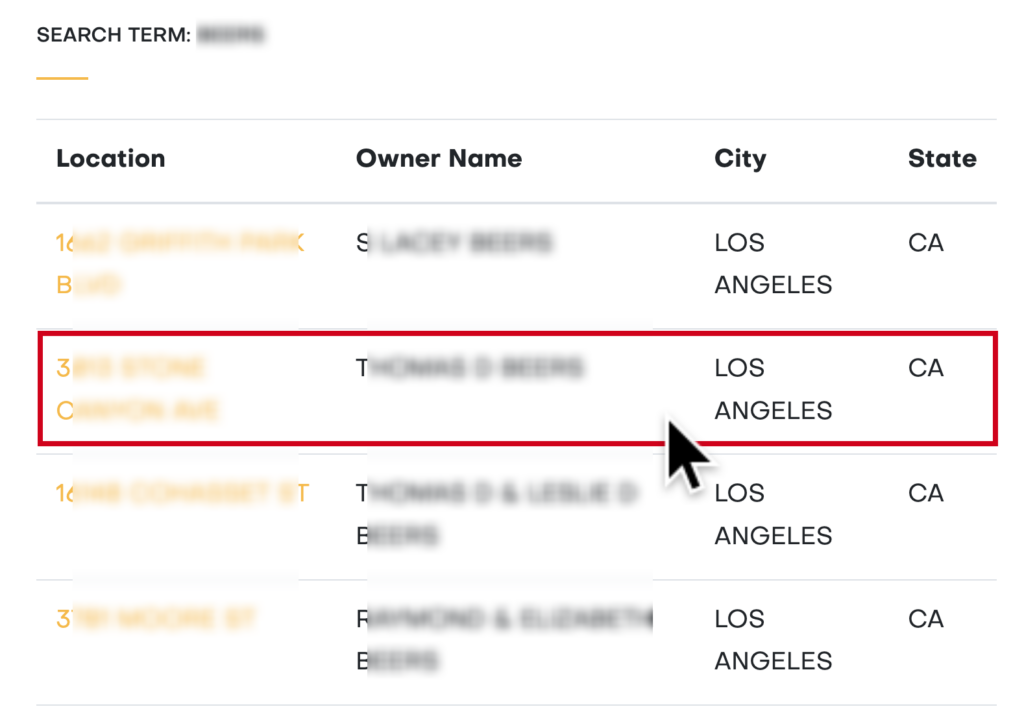Select owner name in the highlighted row
The height and width of the screenshot is (720, 1024).
470,368
